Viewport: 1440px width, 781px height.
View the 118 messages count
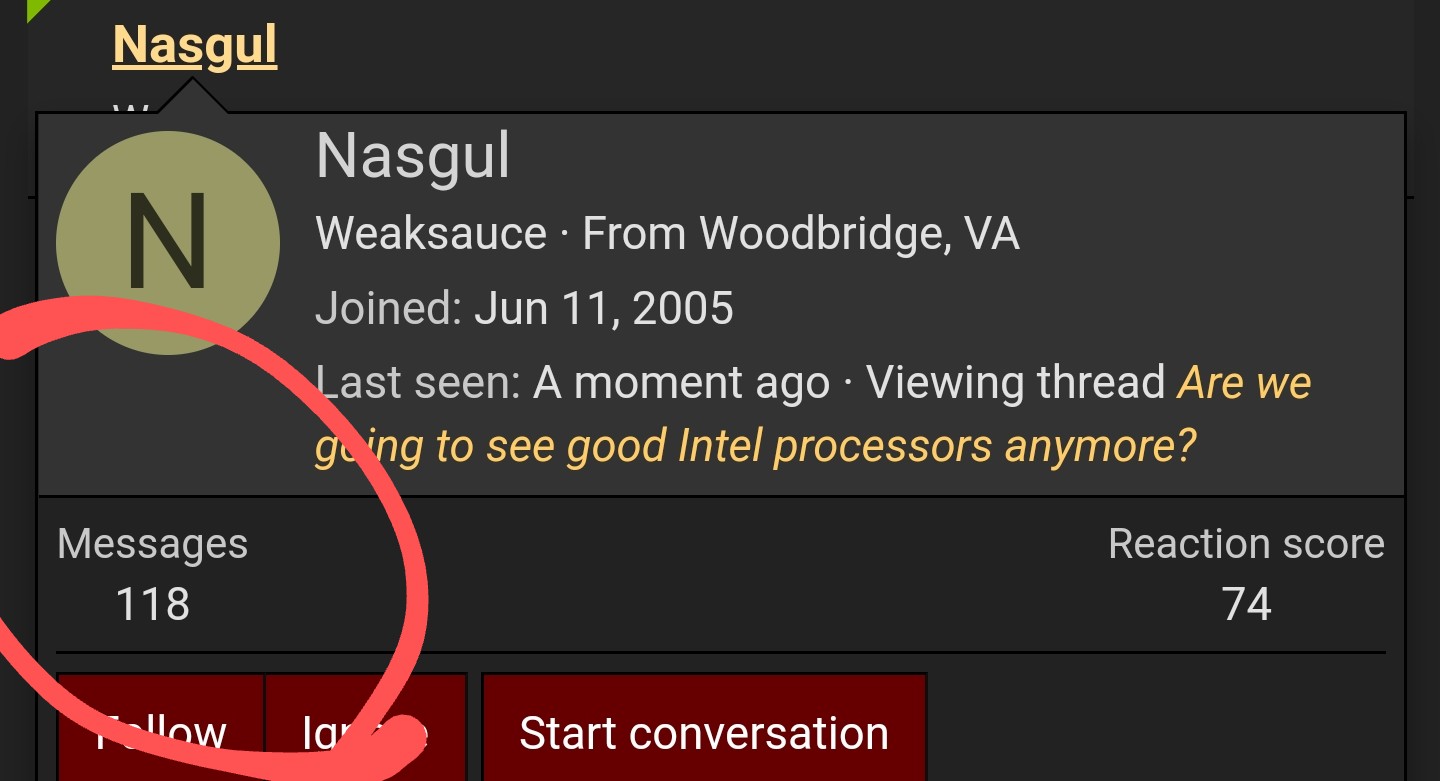tap(152, 604)
